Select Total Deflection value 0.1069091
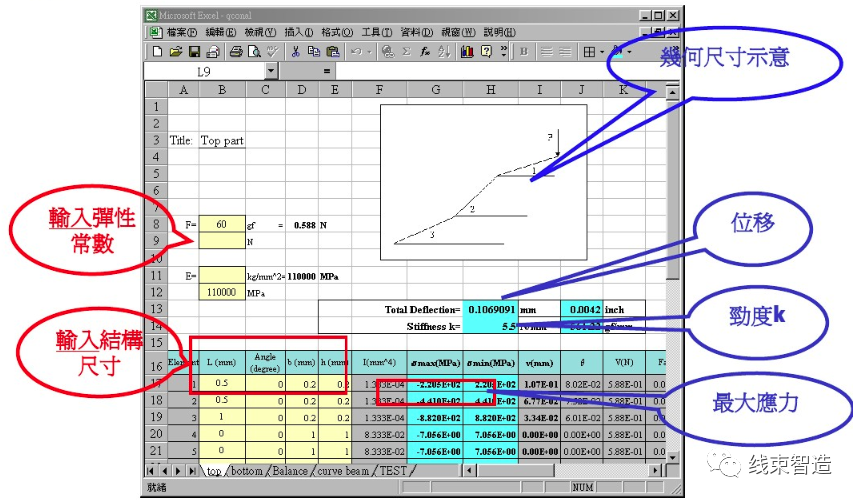This screenshot has height=502, width=859. tap(490, 310)
